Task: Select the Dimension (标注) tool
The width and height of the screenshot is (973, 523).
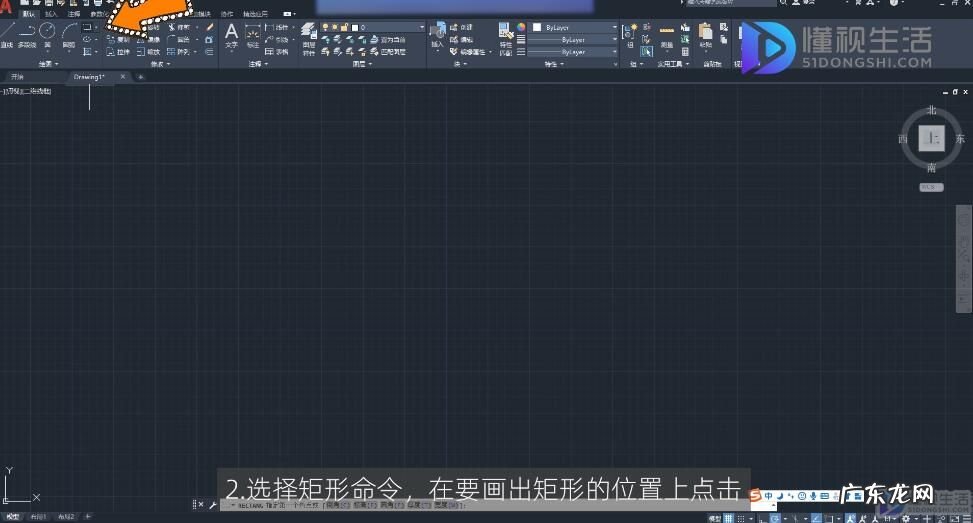Action: click(x=253, y=35)
